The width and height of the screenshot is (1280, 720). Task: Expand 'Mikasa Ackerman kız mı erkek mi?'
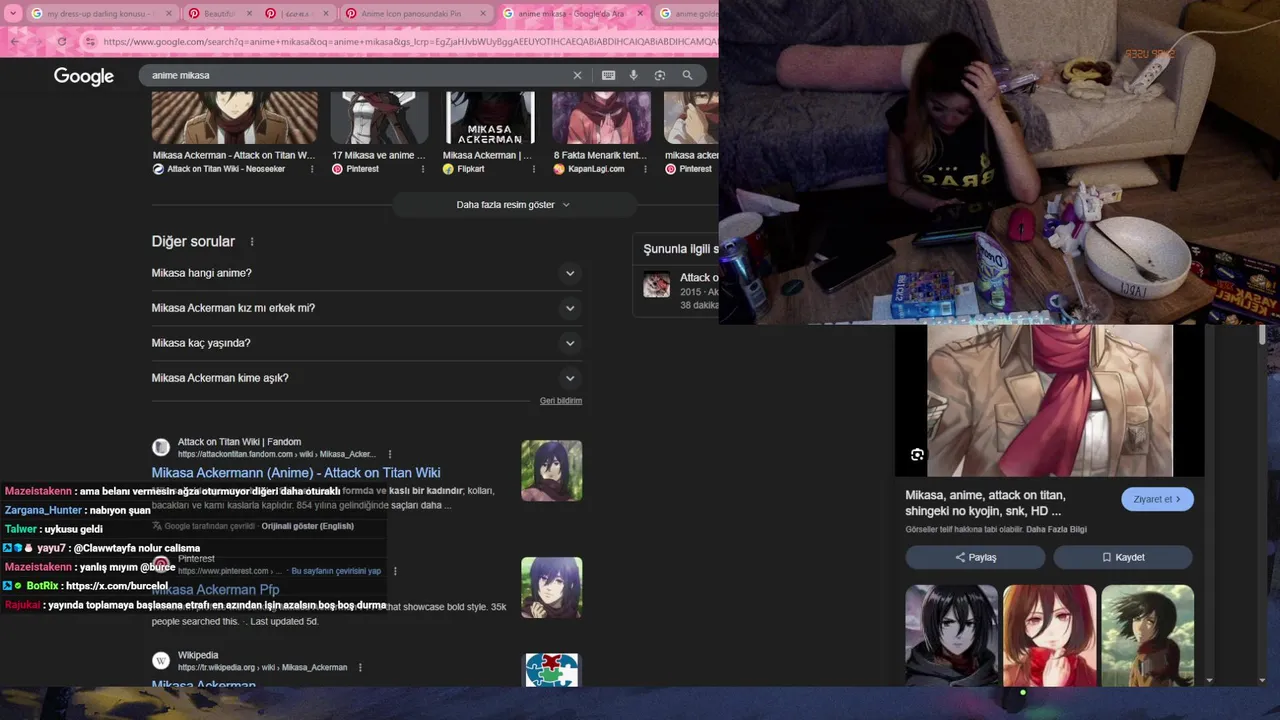click(367, 308)
